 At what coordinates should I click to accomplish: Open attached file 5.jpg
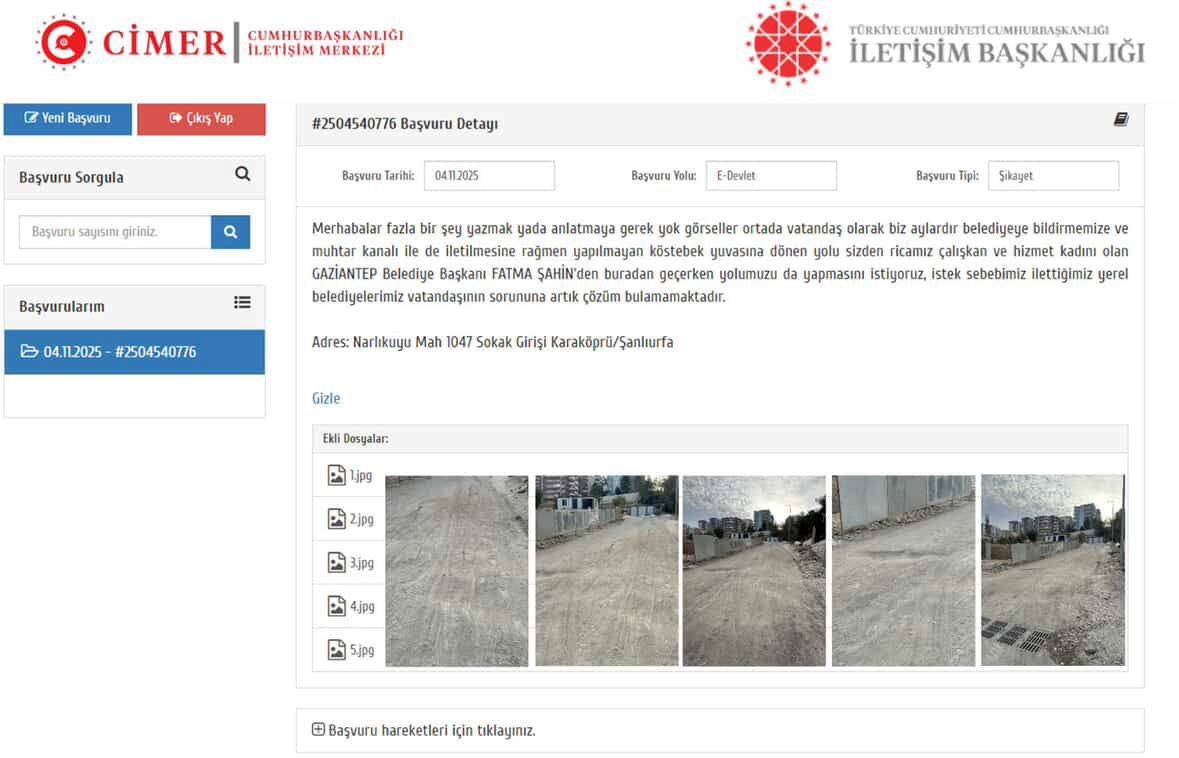pos(362,650)
